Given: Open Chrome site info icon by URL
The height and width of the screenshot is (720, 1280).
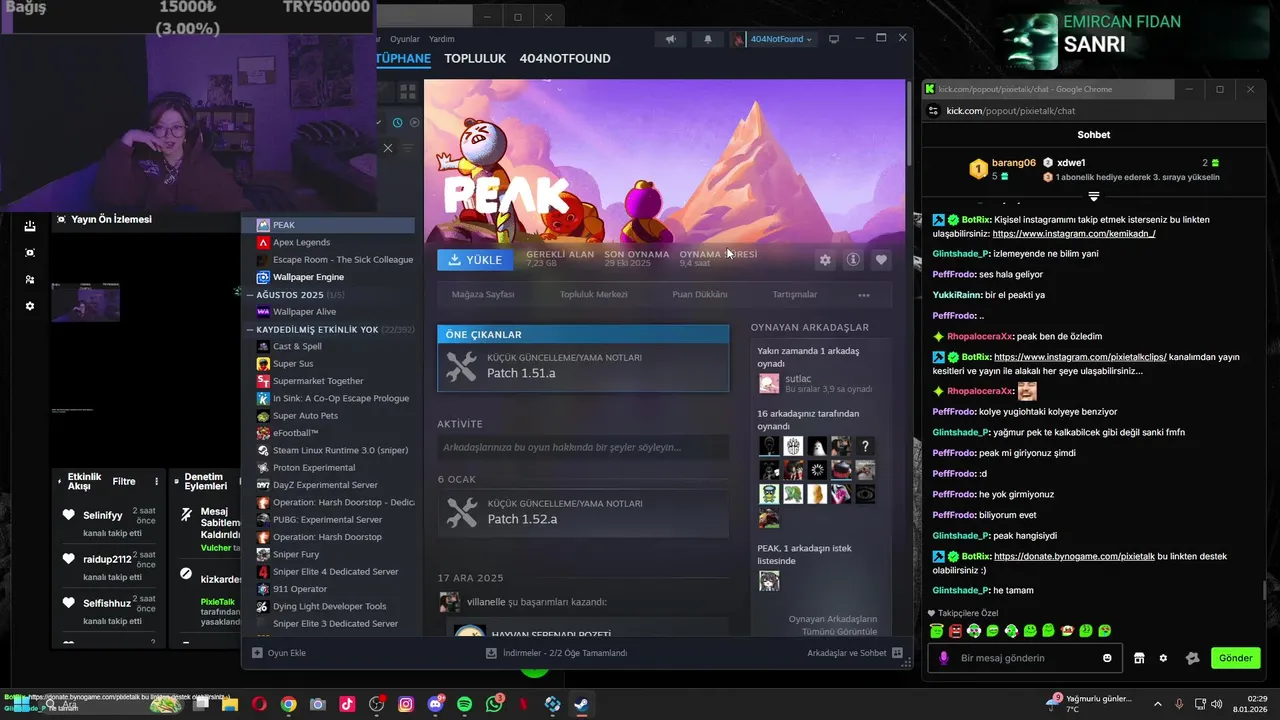Looking at the screenshot, I should point(934,111).
